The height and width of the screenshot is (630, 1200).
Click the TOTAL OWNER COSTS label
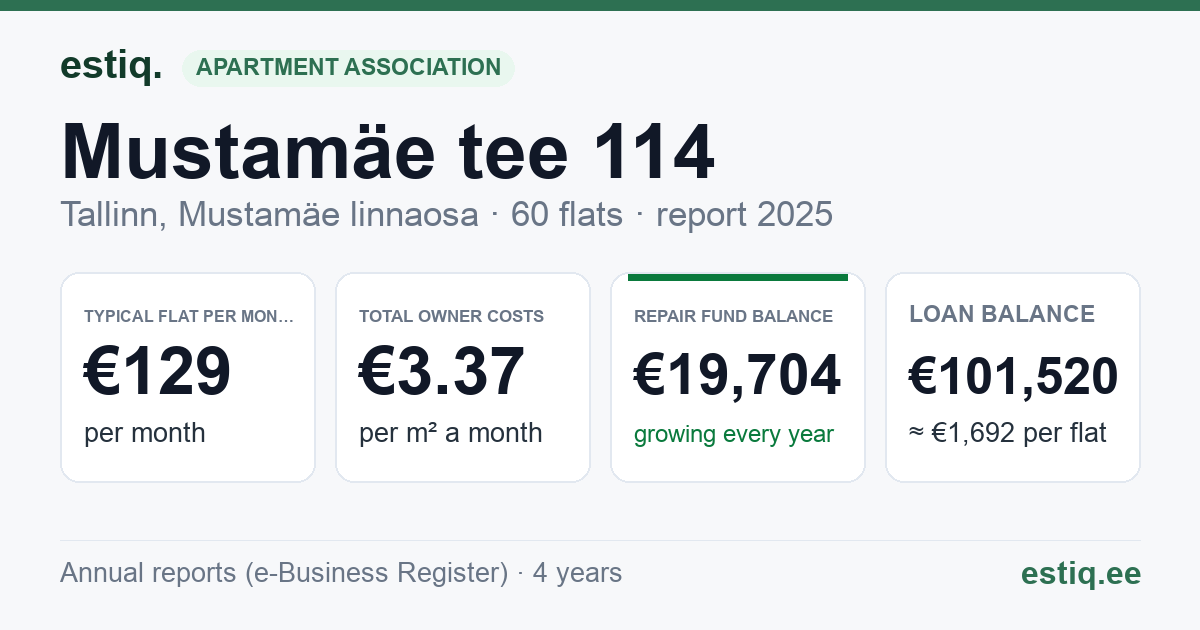452,316
